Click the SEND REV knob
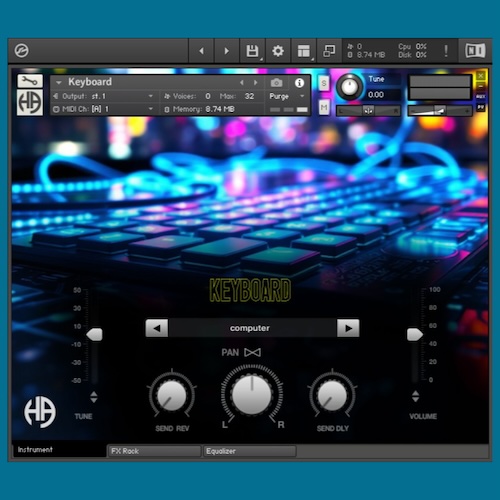Viewport: 500px width, 500px height. [172, 395]
